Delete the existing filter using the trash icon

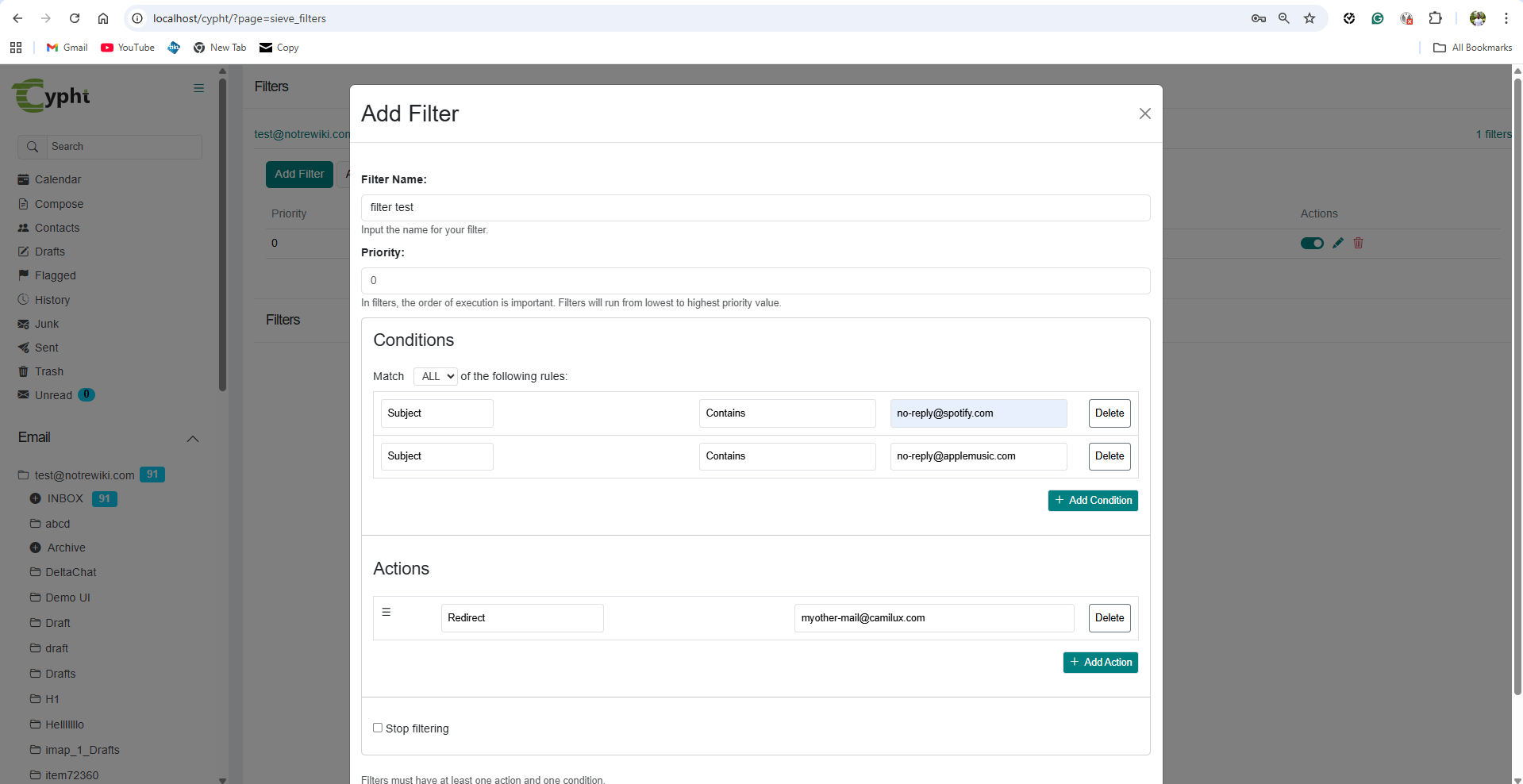click(1358, 243)
